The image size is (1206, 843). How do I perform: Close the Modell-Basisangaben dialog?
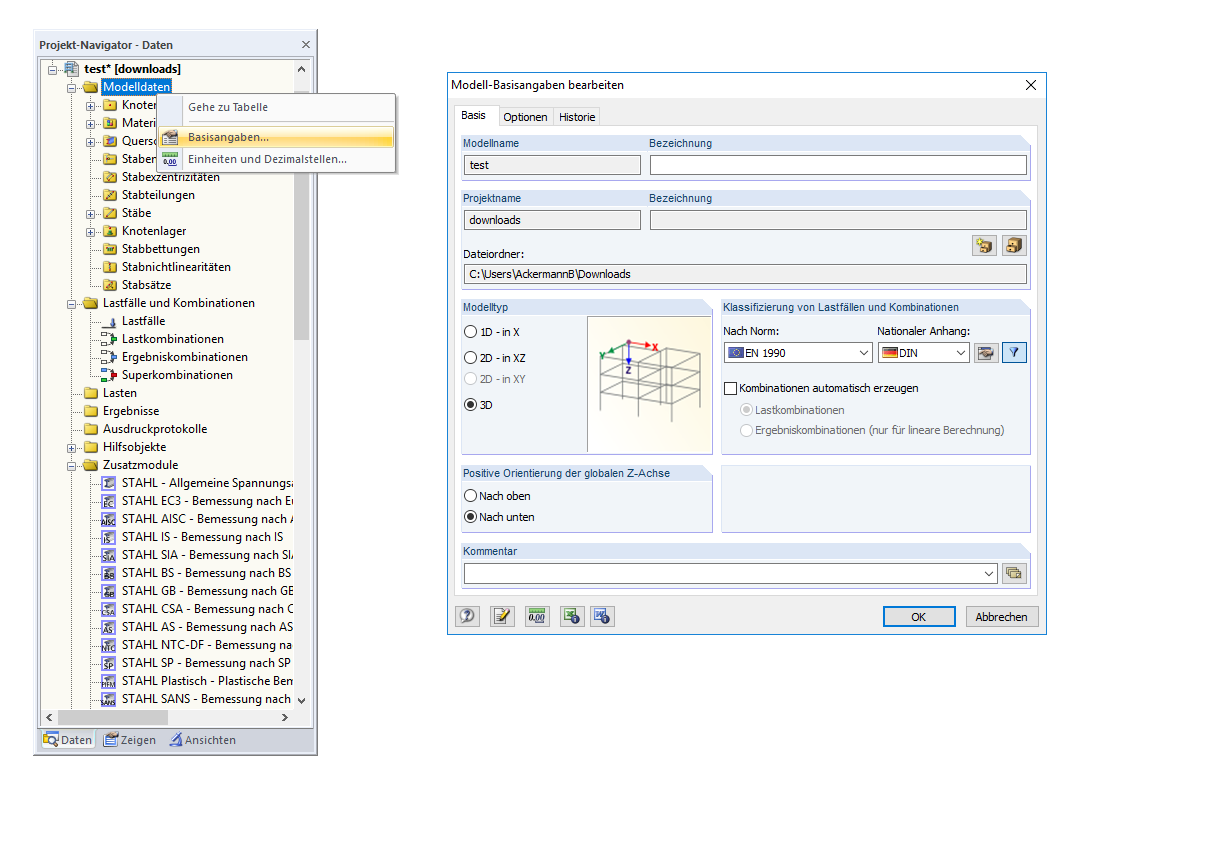[x=1031, y=85]
